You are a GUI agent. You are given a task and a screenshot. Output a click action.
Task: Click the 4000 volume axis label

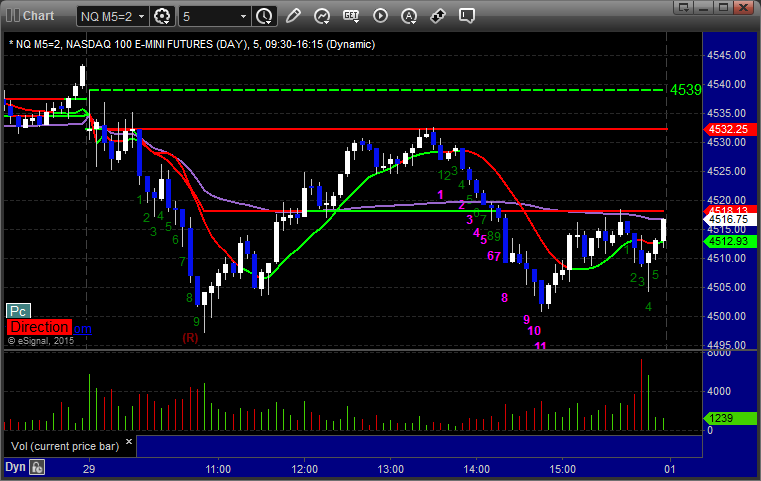pyautogui.click(x=719, y=391)
